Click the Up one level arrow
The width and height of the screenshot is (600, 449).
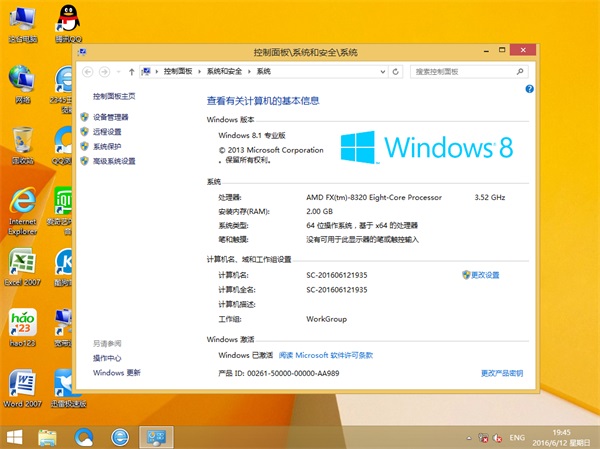132,72
